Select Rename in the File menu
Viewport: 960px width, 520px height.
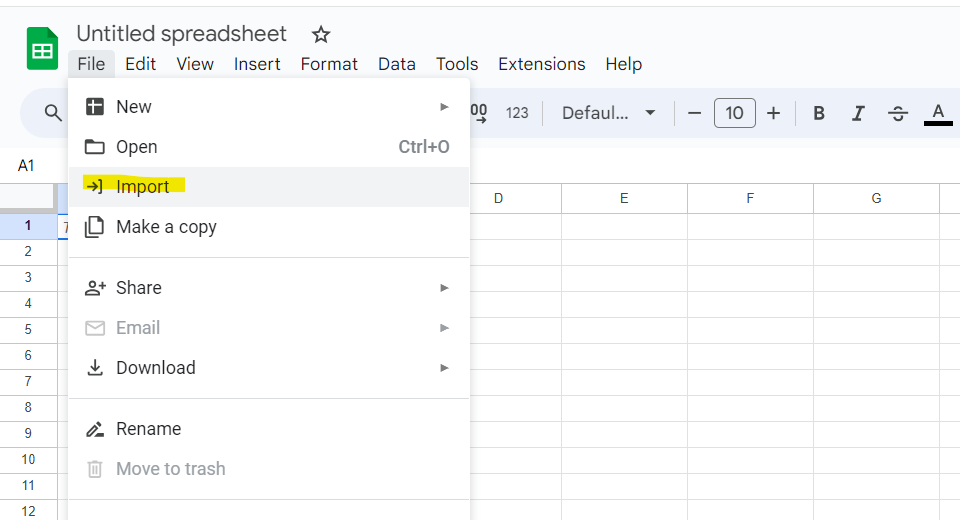point(148,429)
